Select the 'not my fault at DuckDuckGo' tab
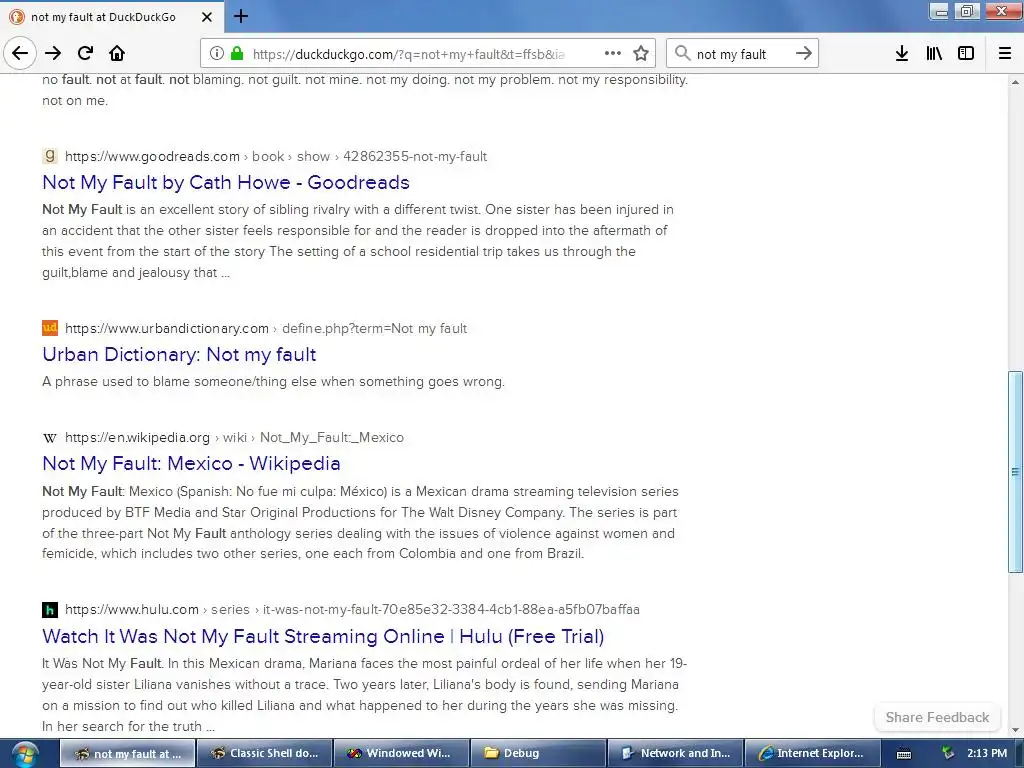Viewport: 1024px width, 768px height. [x=112, y=17]
